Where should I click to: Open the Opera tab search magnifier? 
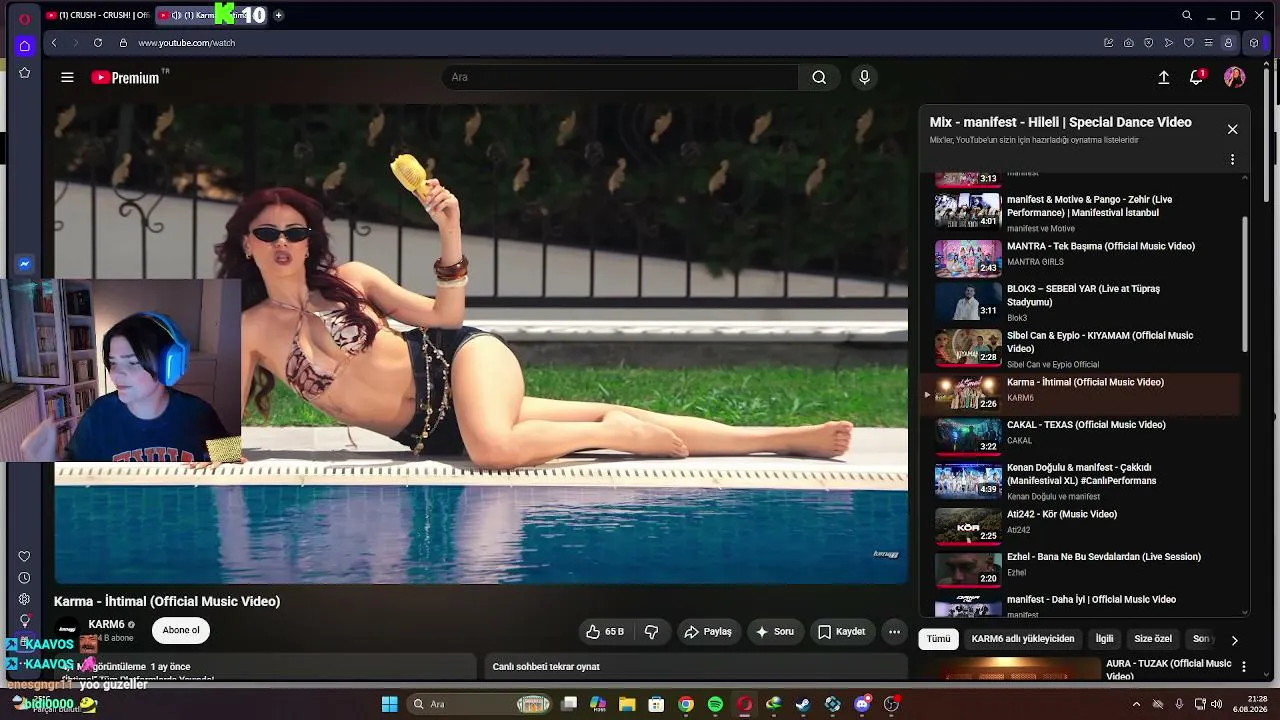pyautogui.click(x=1187, y=15)
